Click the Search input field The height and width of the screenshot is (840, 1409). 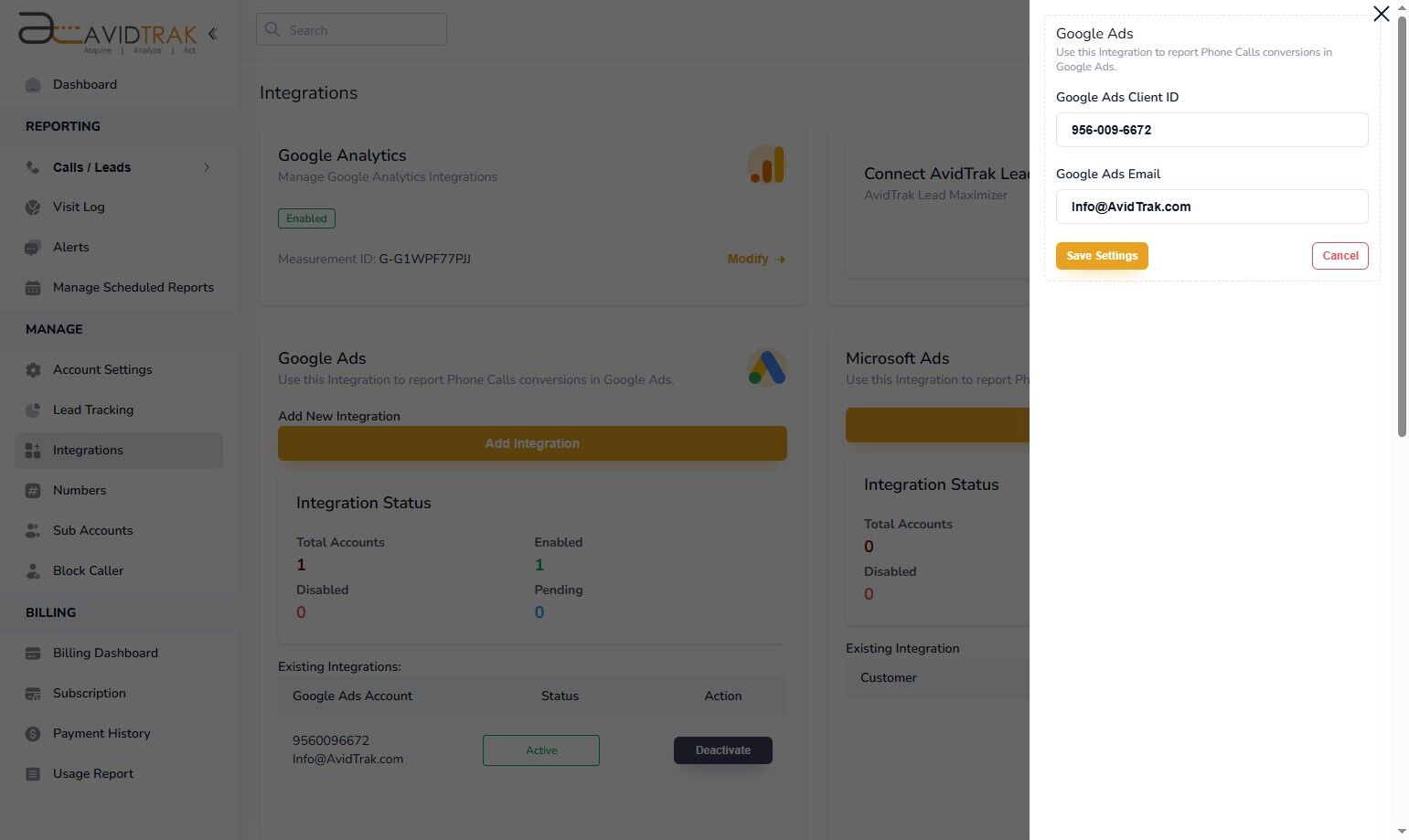(x=351, y=29)
